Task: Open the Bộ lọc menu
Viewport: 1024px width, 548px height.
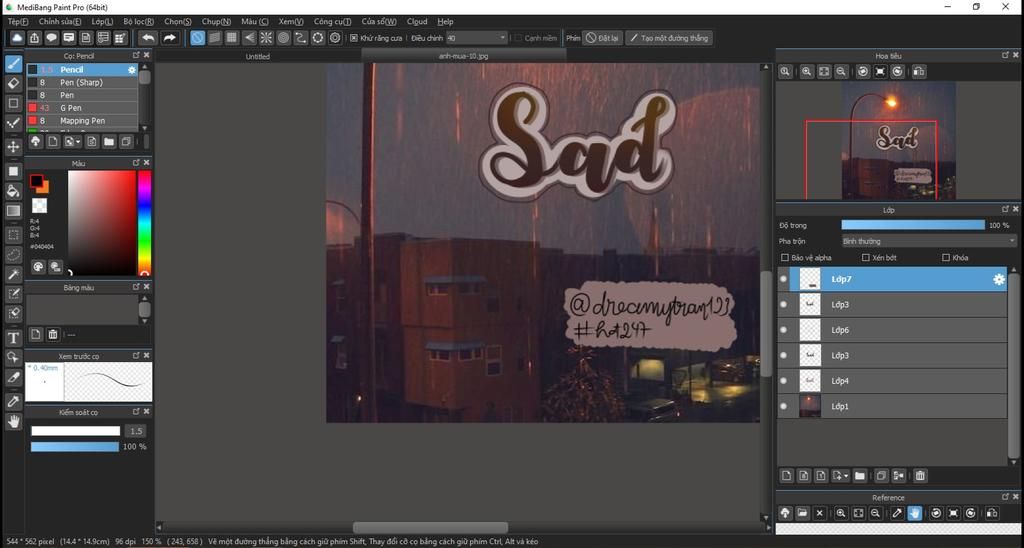Action: [x=138, y=22]
